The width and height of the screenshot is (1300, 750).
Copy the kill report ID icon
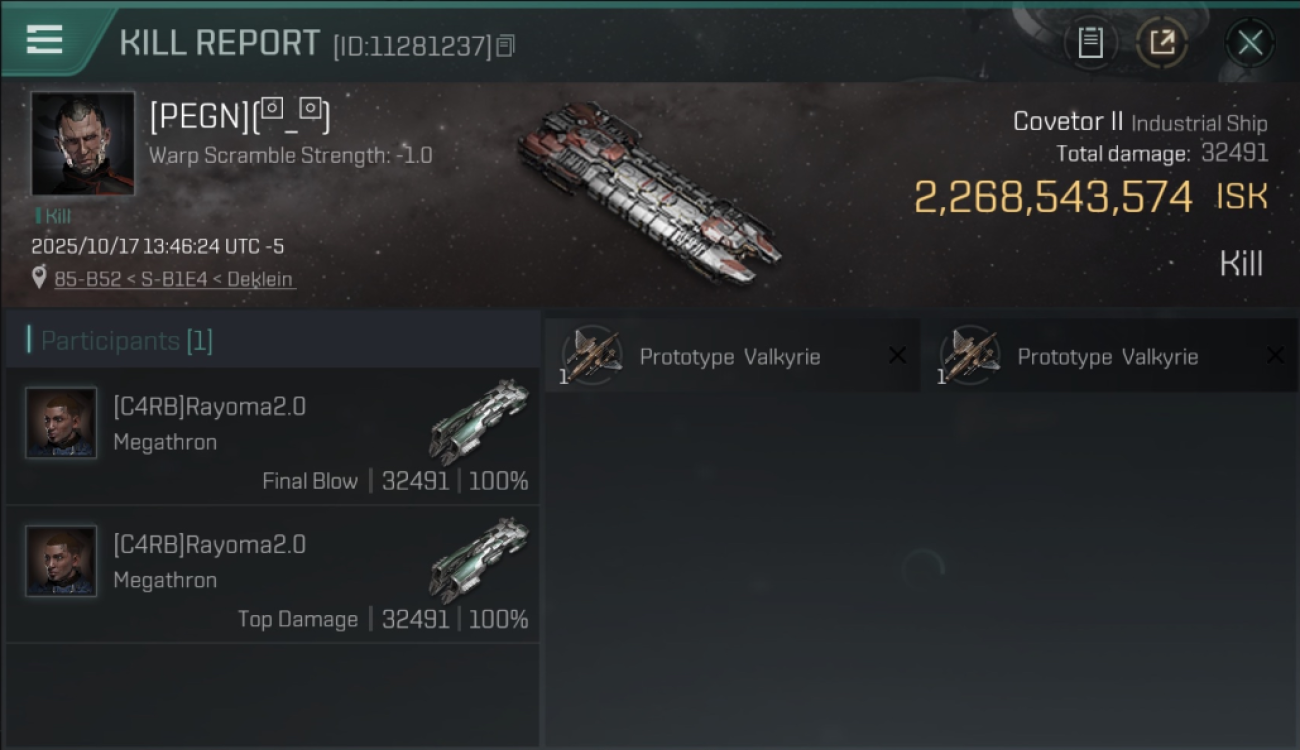tap(506, 46)
